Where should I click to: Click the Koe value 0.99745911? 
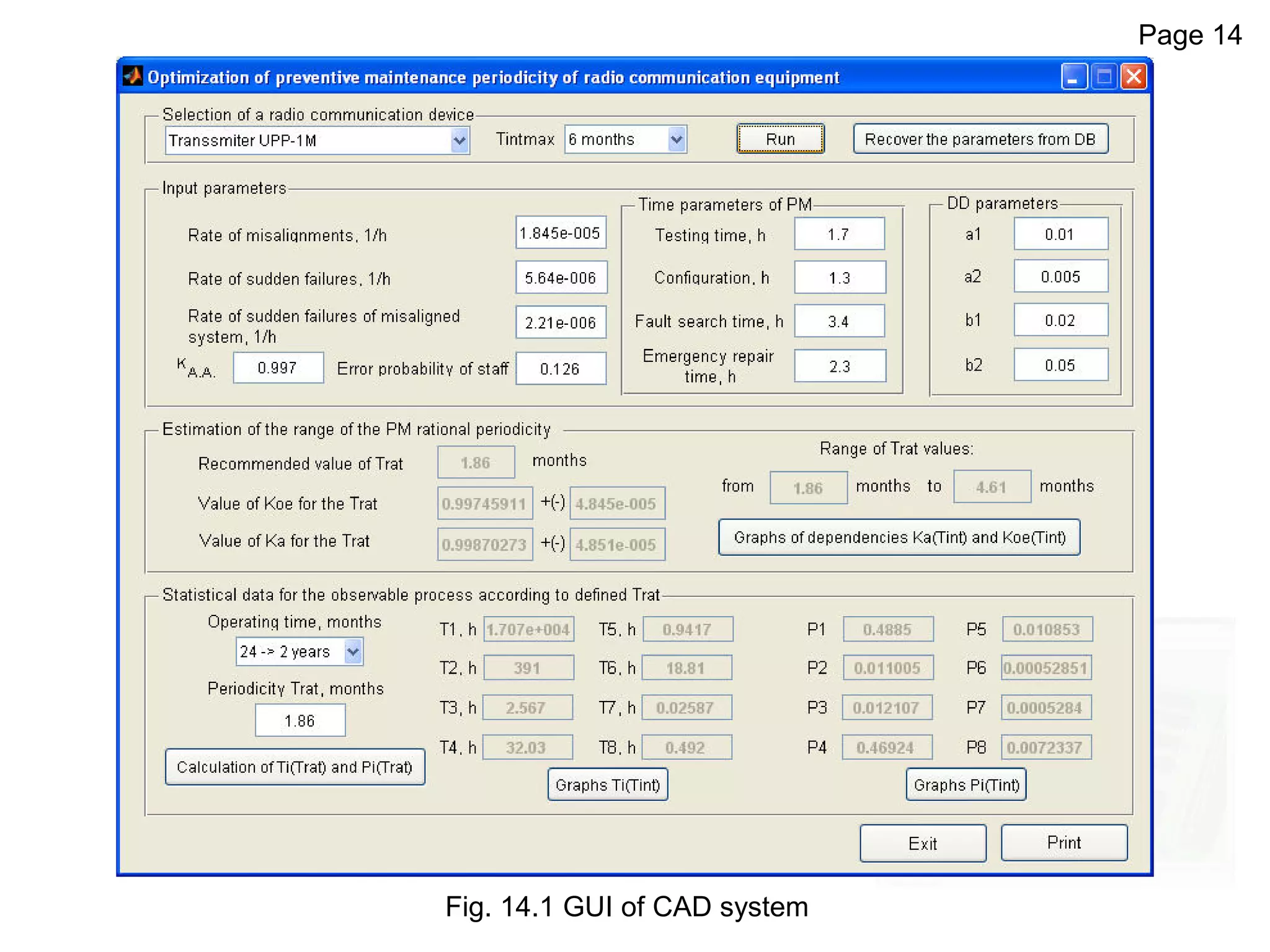(x=485, y=503)
